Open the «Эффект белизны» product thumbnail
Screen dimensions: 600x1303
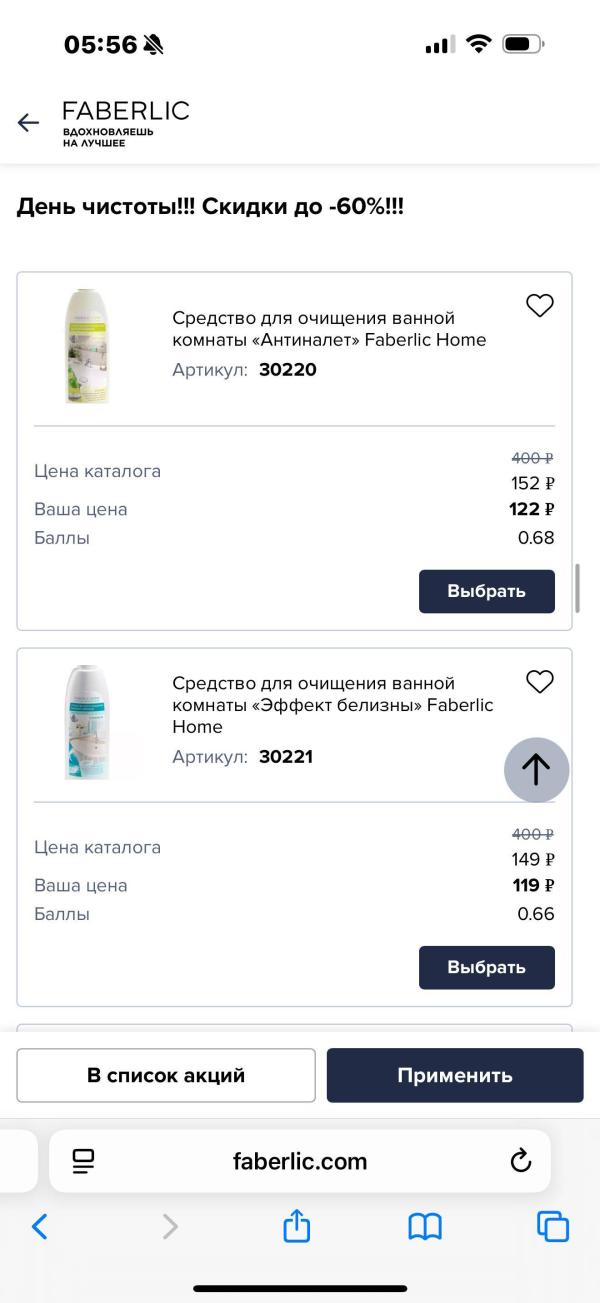click(88, 723)
